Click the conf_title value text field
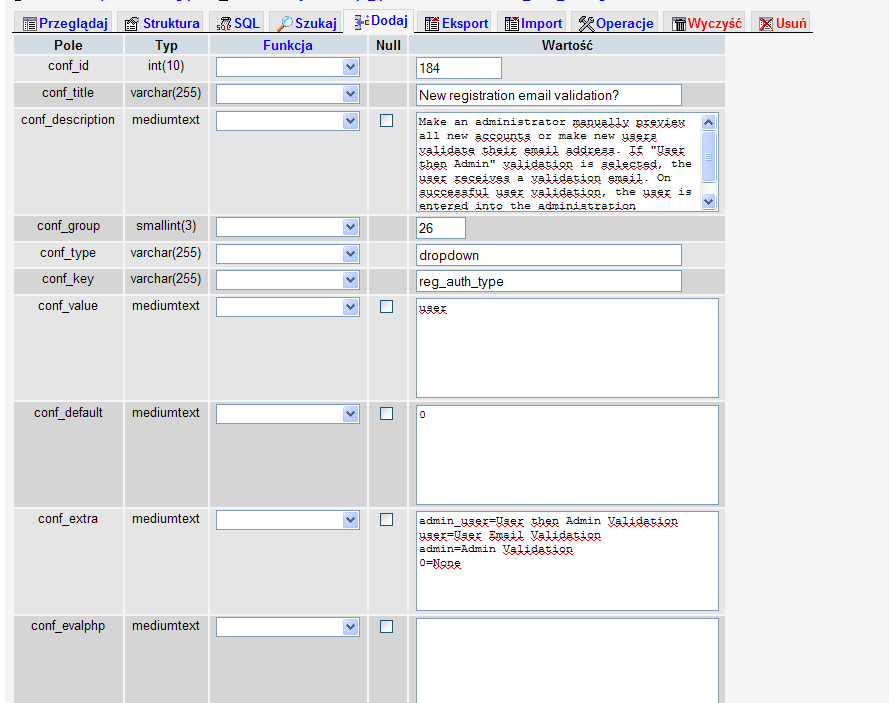Viewport: 889px width, 703px height. click(x=549, y=94)
